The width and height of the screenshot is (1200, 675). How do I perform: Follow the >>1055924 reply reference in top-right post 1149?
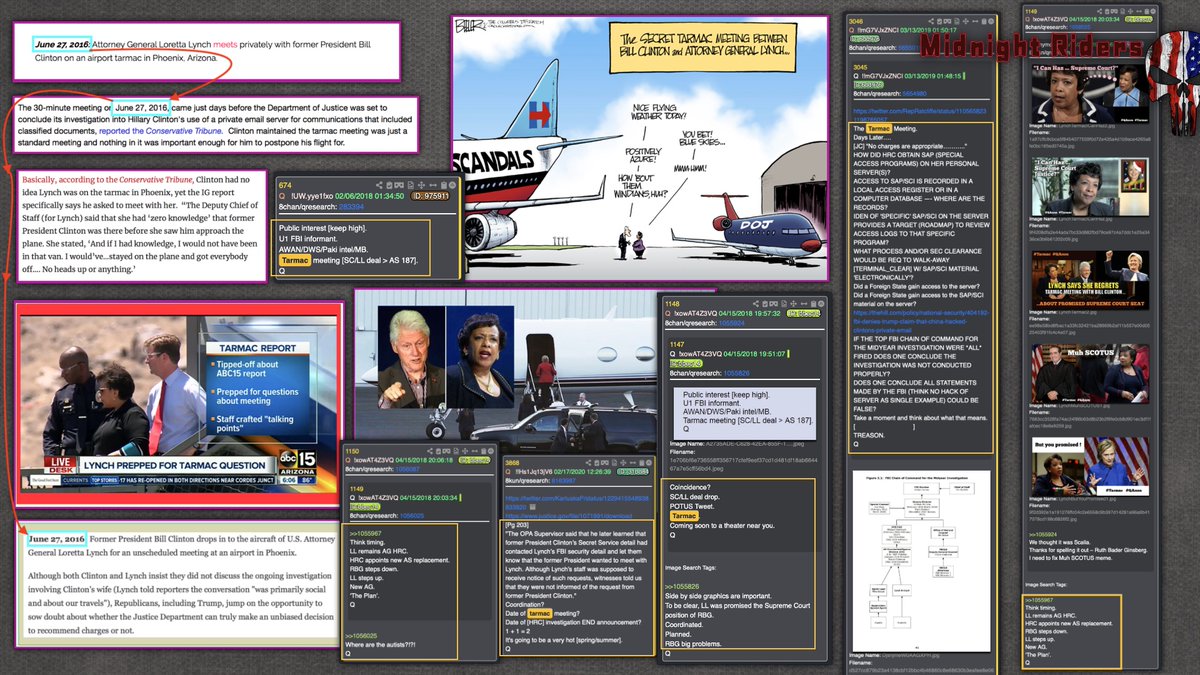1042,535
